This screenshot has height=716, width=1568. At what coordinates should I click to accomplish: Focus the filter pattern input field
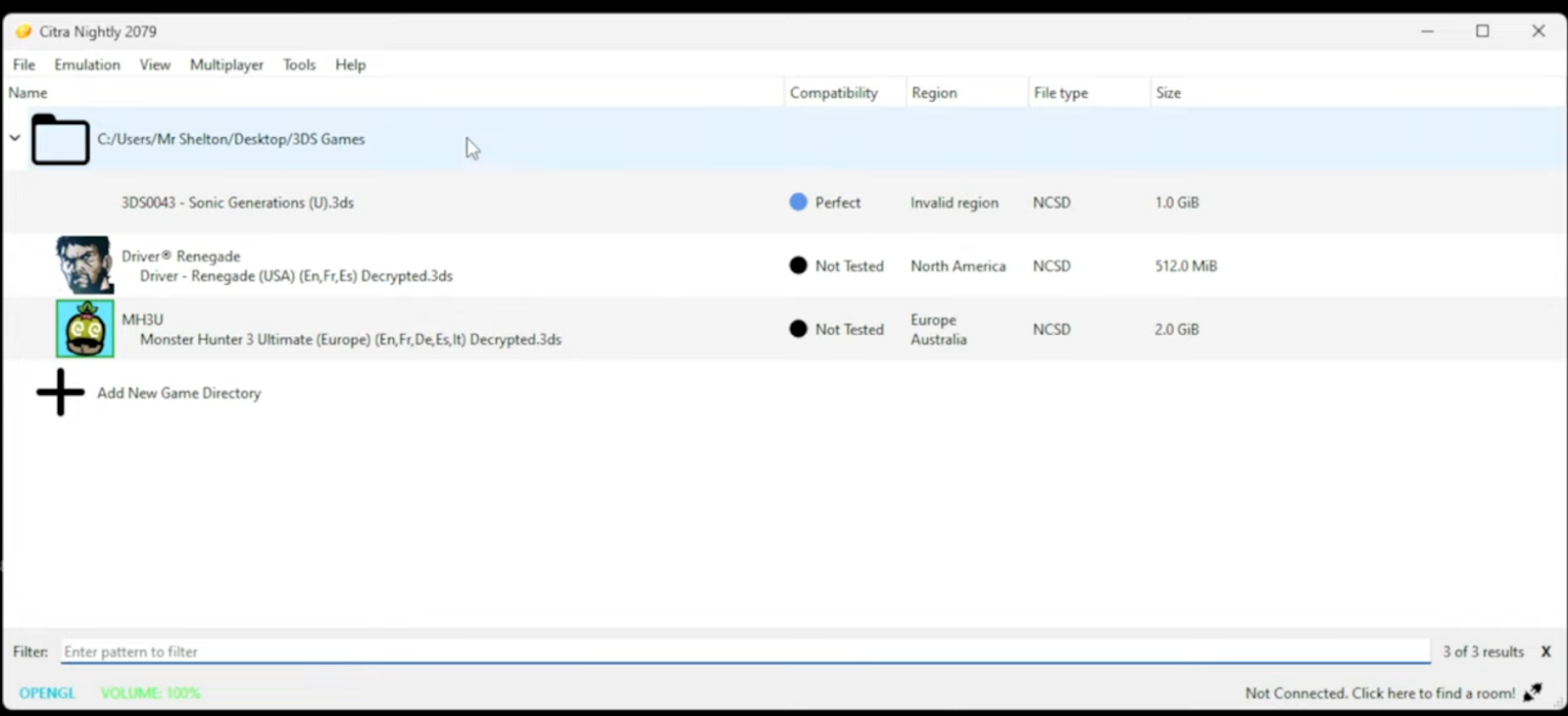click(x=746, y=651)
